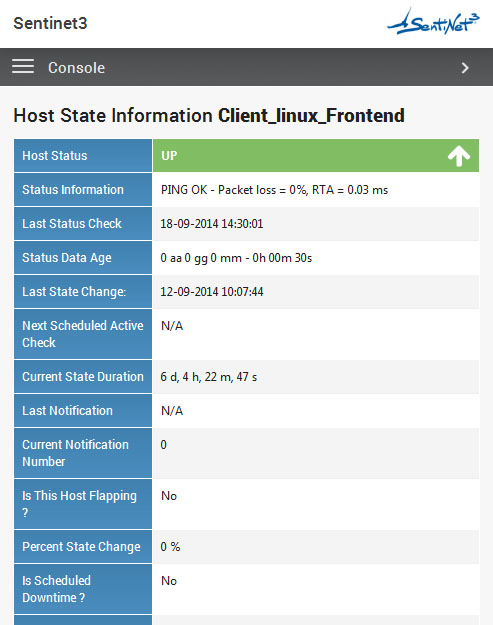Open the Console menu label

tap(77, 68)
